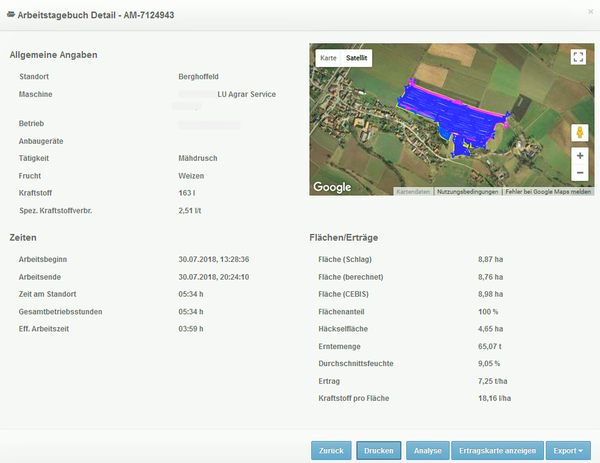Open Nutzungsbedingungen link on map

(467, 190)
